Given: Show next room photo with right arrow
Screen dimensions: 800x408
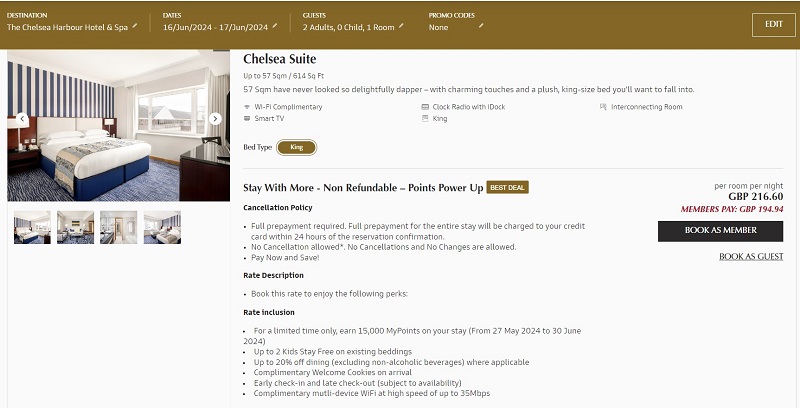Looking at the screenshot, I should (215, 119).
